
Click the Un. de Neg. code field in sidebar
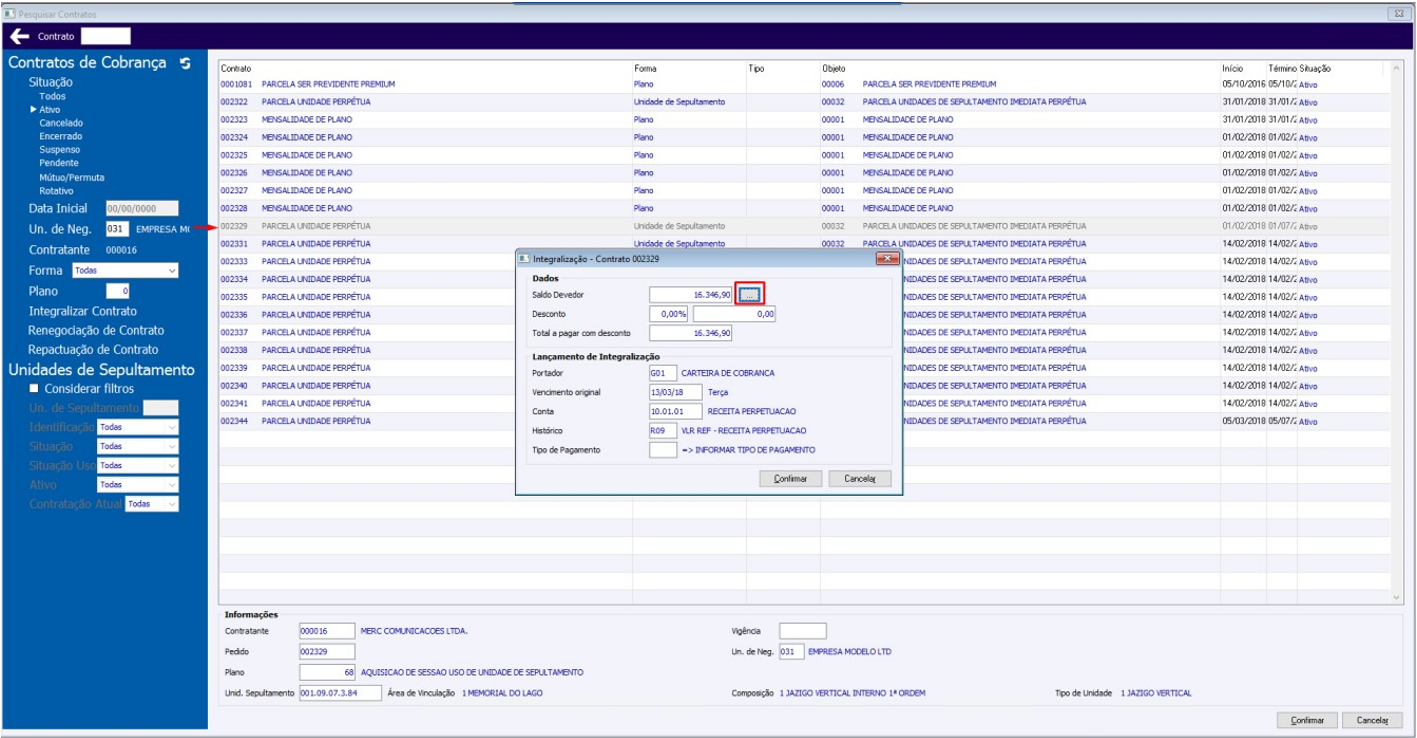tap(117, 229)
